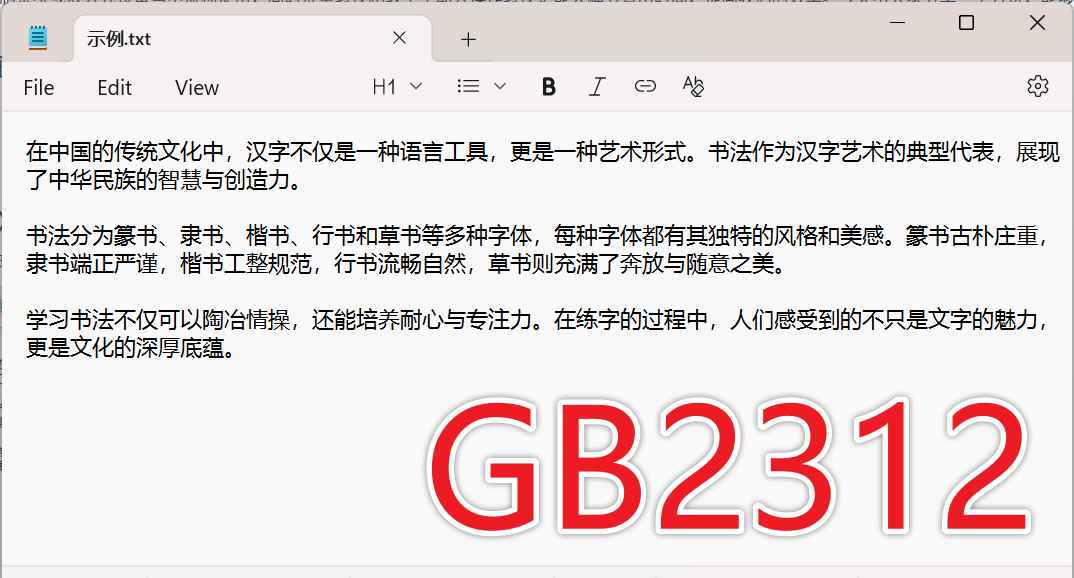1074x578 pixels.
Task: Select the italic I formatting icon
Action: (x=597, y=87)
